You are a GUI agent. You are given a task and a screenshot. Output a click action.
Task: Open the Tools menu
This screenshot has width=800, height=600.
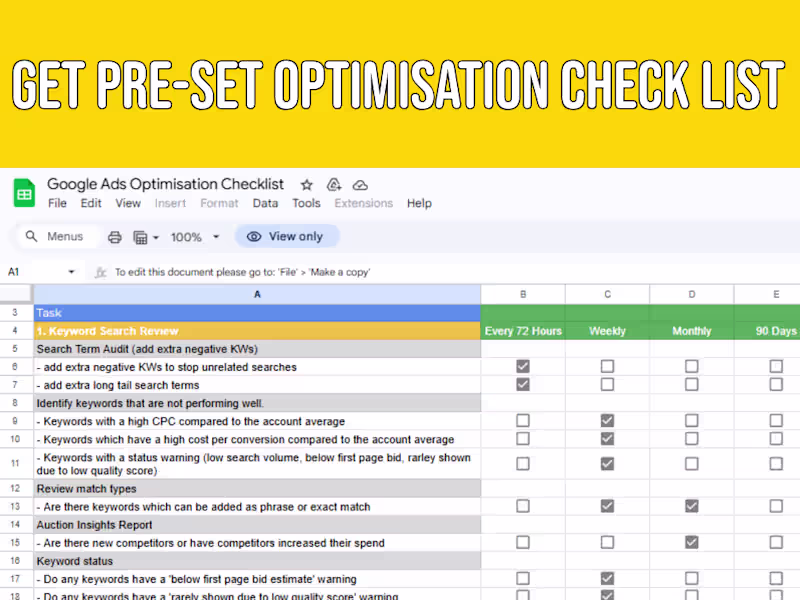306,203
